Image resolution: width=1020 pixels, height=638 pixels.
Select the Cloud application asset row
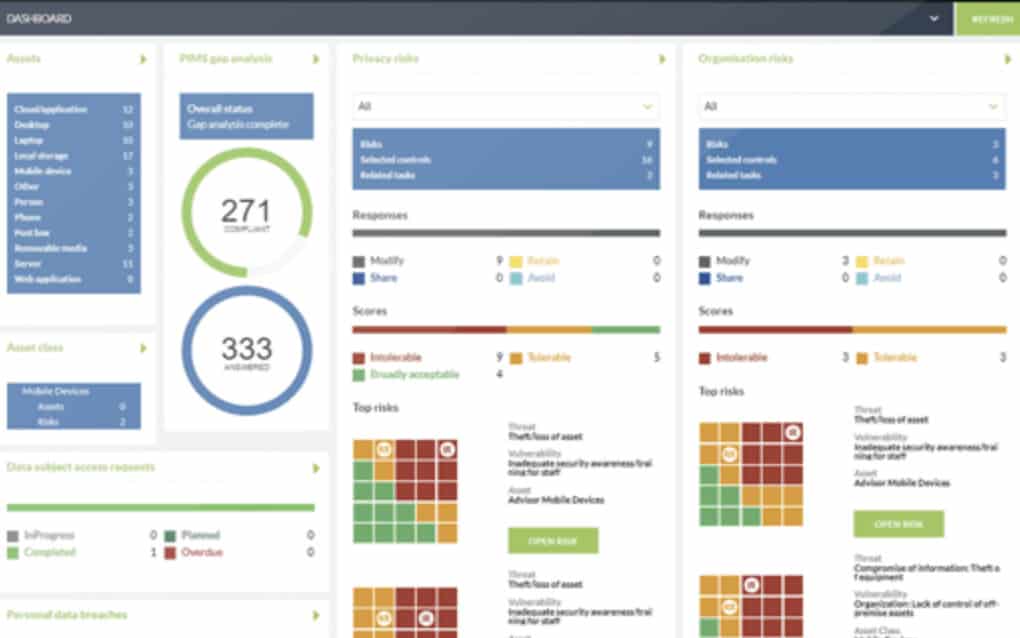[74, 109]
